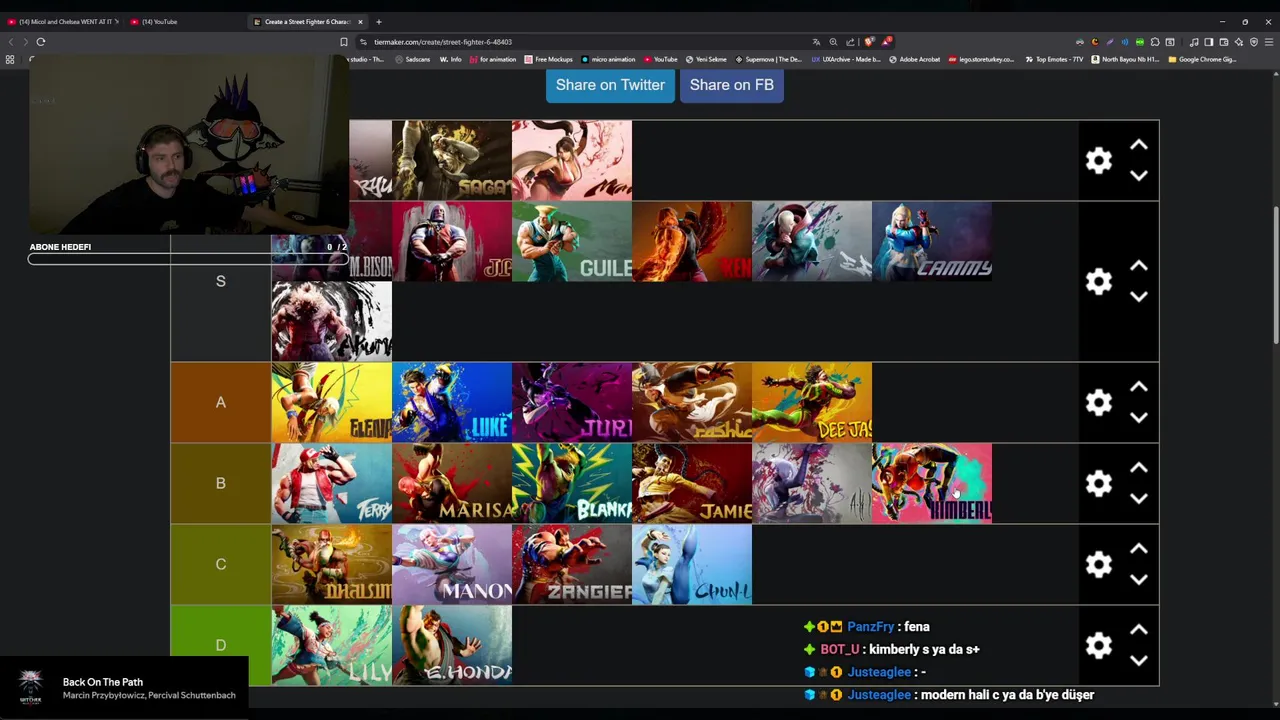Select the orange A tier label

[221, 403]
